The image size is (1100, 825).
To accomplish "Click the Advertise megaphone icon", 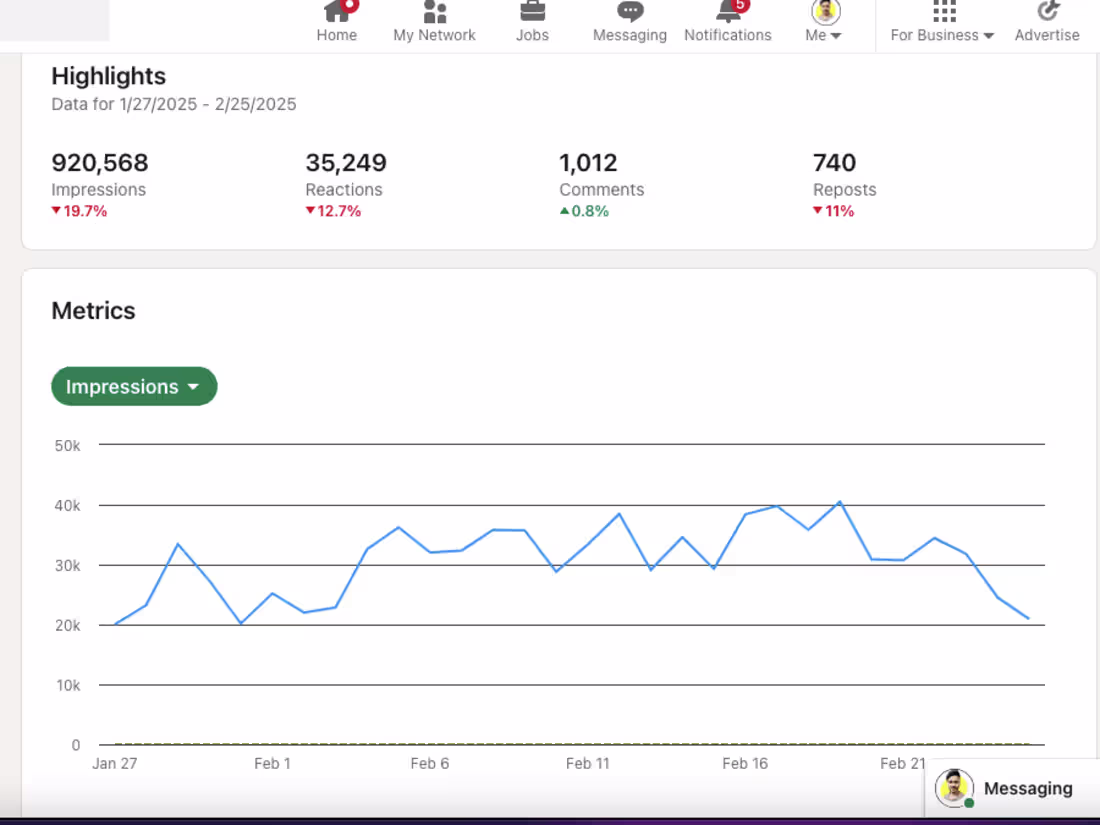I will [1047, 12].
